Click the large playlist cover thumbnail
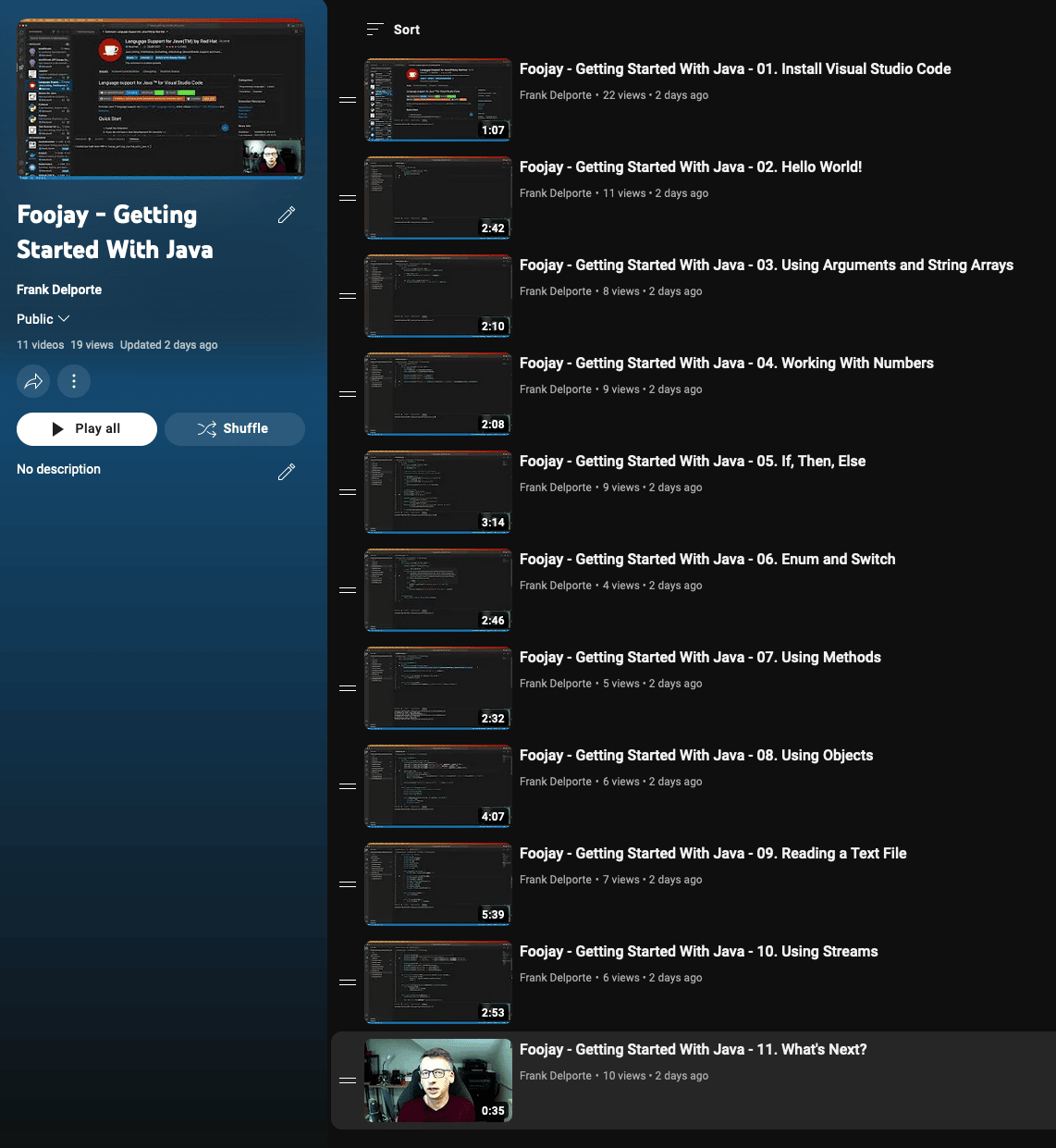 click(x=161, y=99)
